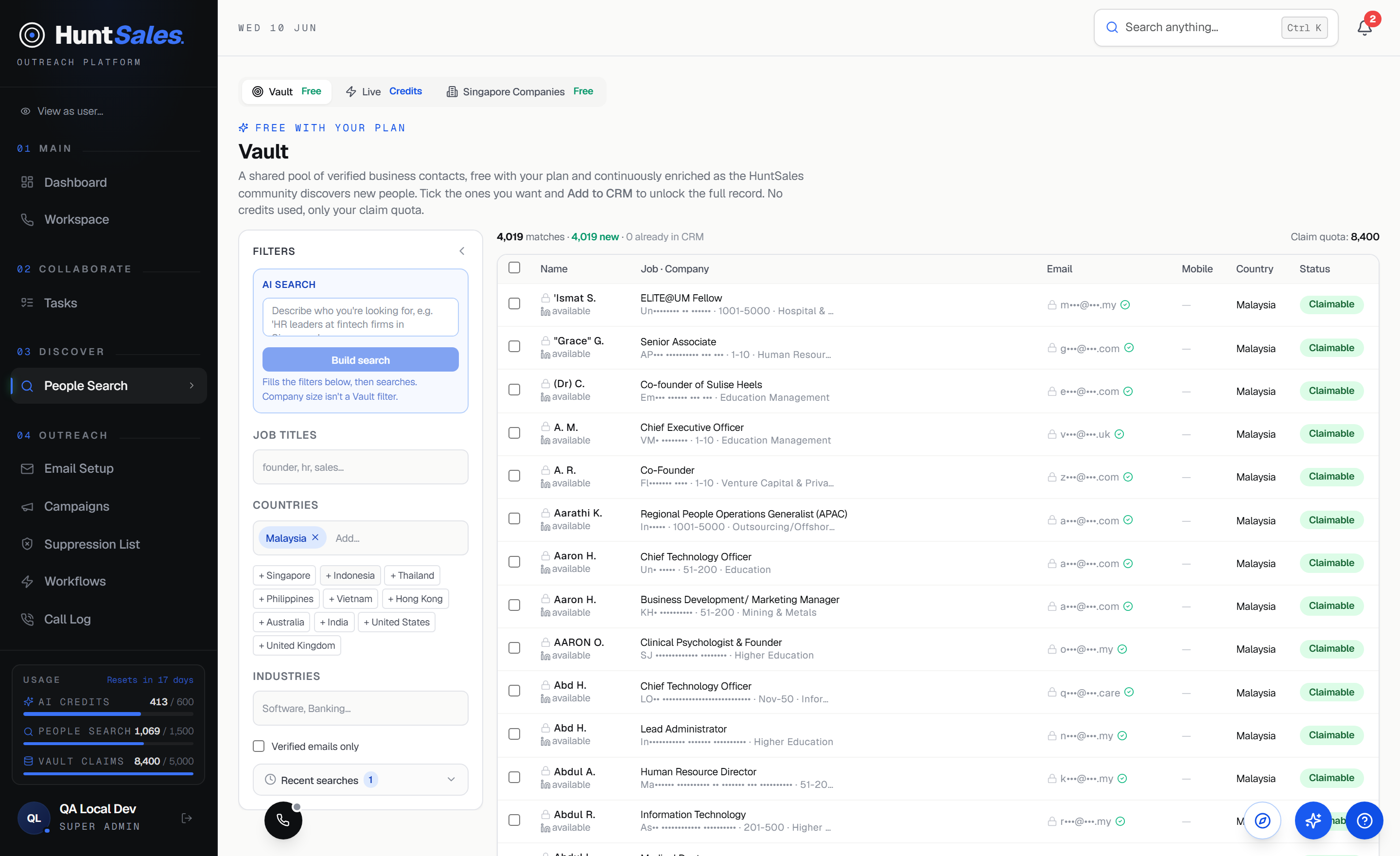The width and height of the screenshot is (1400, 856).
Task: Click the Campaigns megaphone icon
Action: click(x=27, y=506)
